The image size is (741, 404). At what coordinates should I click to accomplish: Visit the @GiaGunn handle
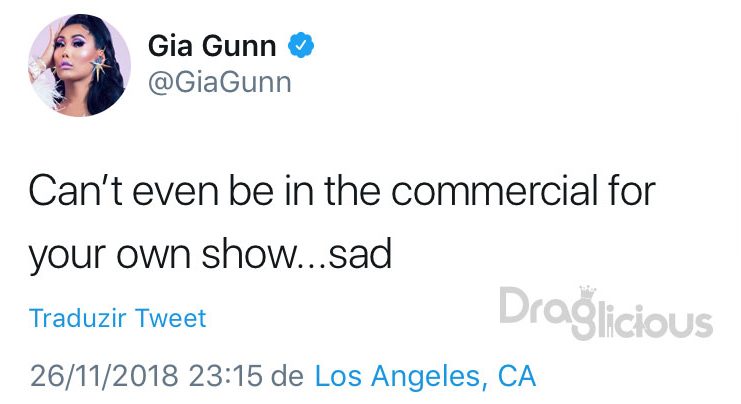[x=220, y=83]
